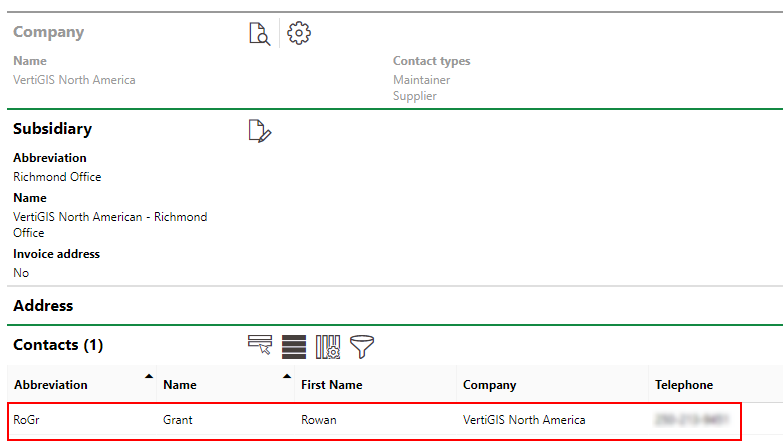Screen dimensions: 783x441
Task: Click the company details view icon
Action: tap(259, 33)
